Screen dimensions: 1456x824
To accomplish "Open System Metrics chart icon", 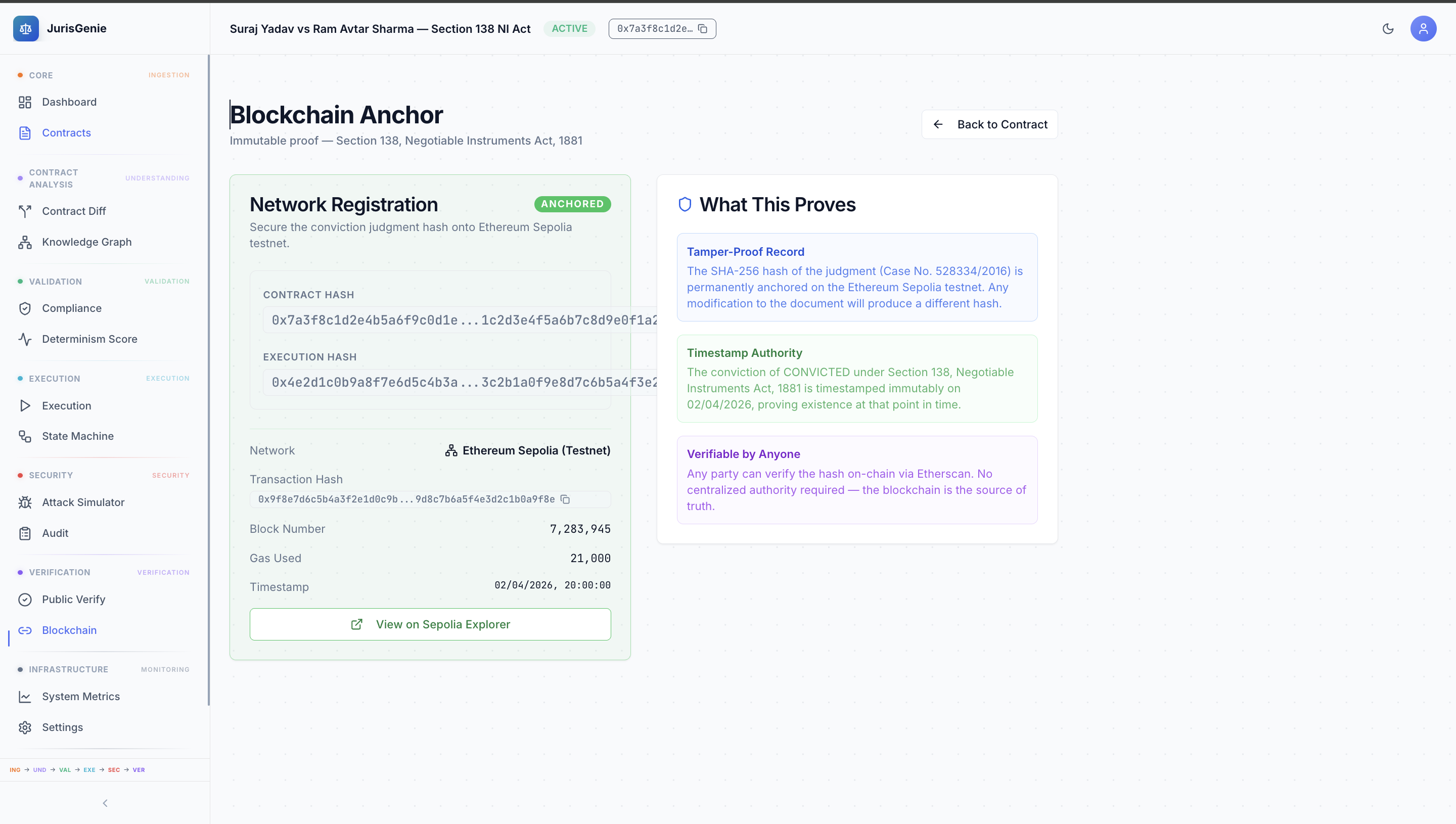I will (25, 697).
